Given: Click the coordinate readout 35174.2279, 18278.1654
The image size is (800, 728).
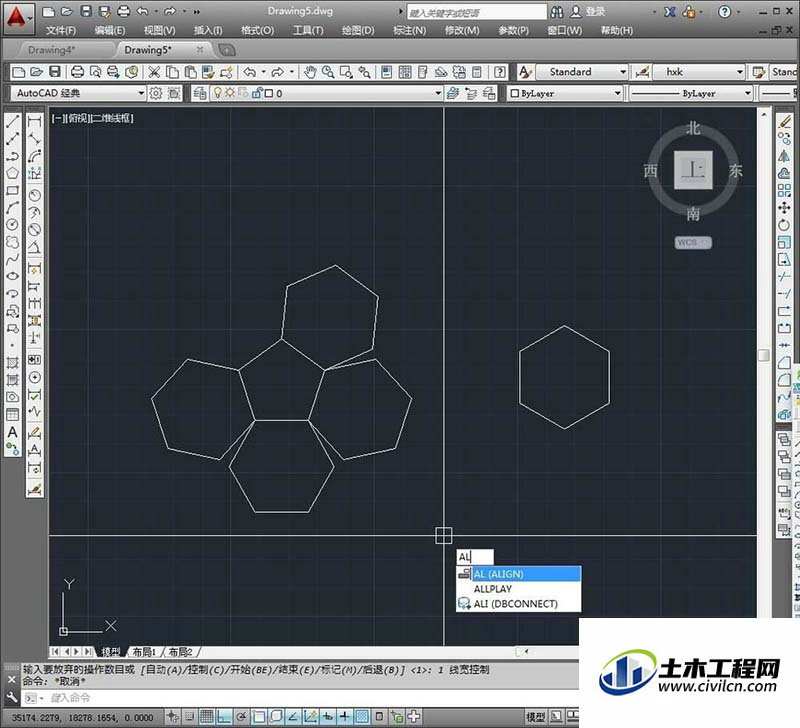Looking at the screenshot, I should (82, 717).
